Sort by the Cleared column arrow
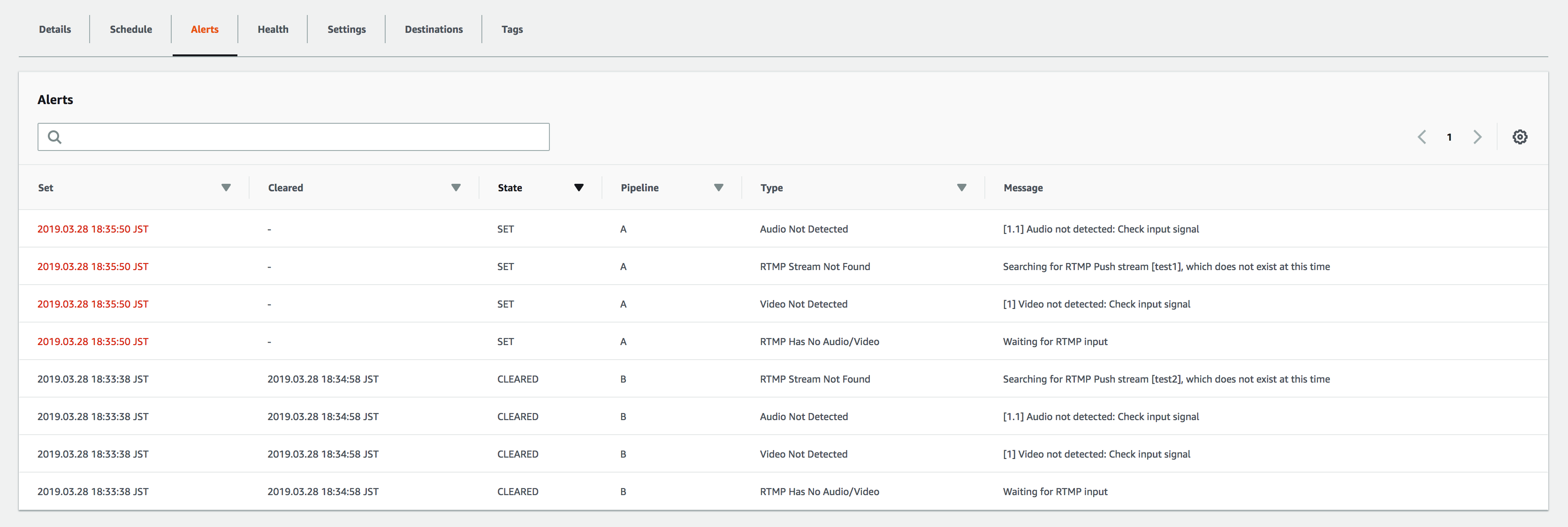The image size is (1568, 527). 456,188
